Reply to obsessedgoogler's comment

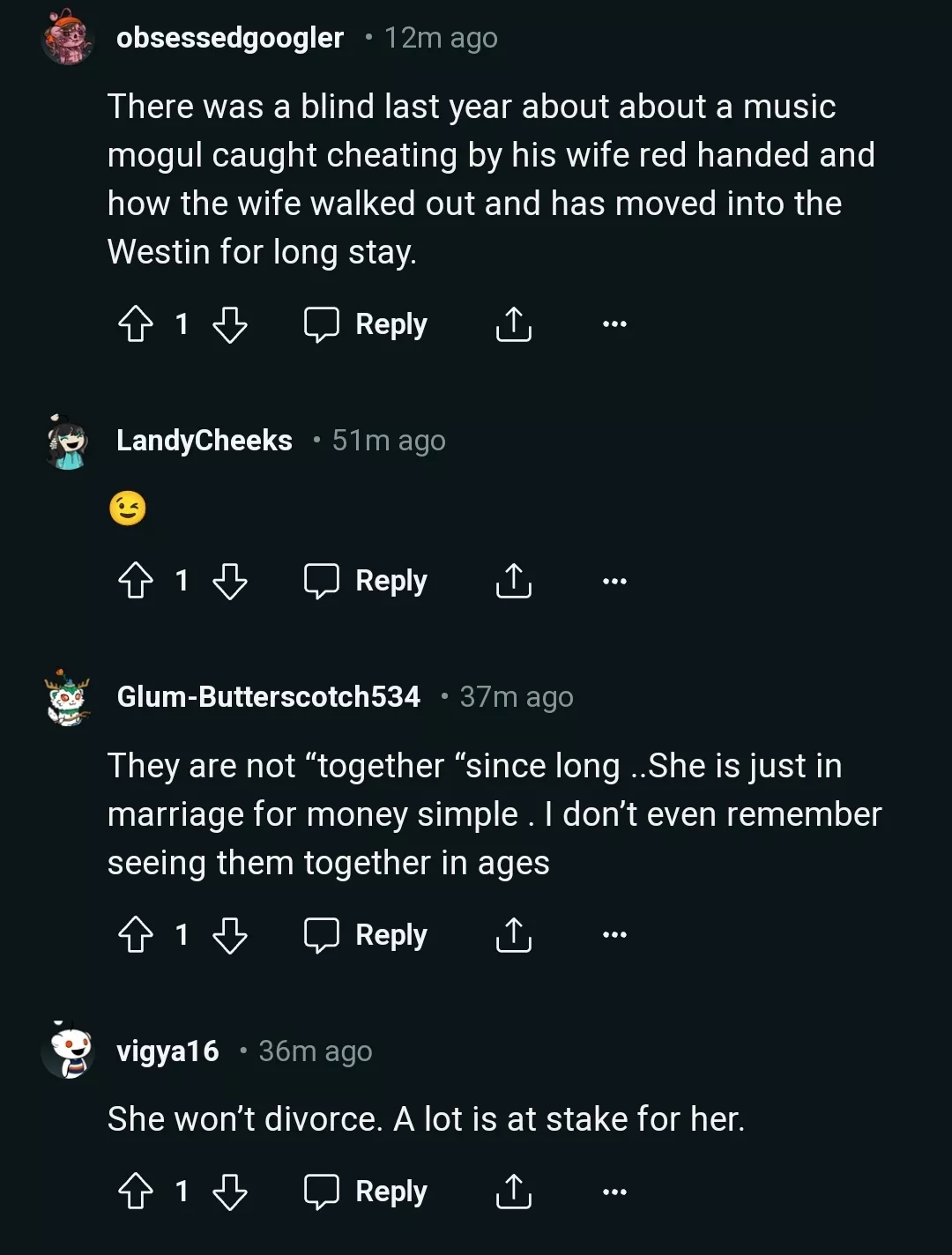[366, 323]
